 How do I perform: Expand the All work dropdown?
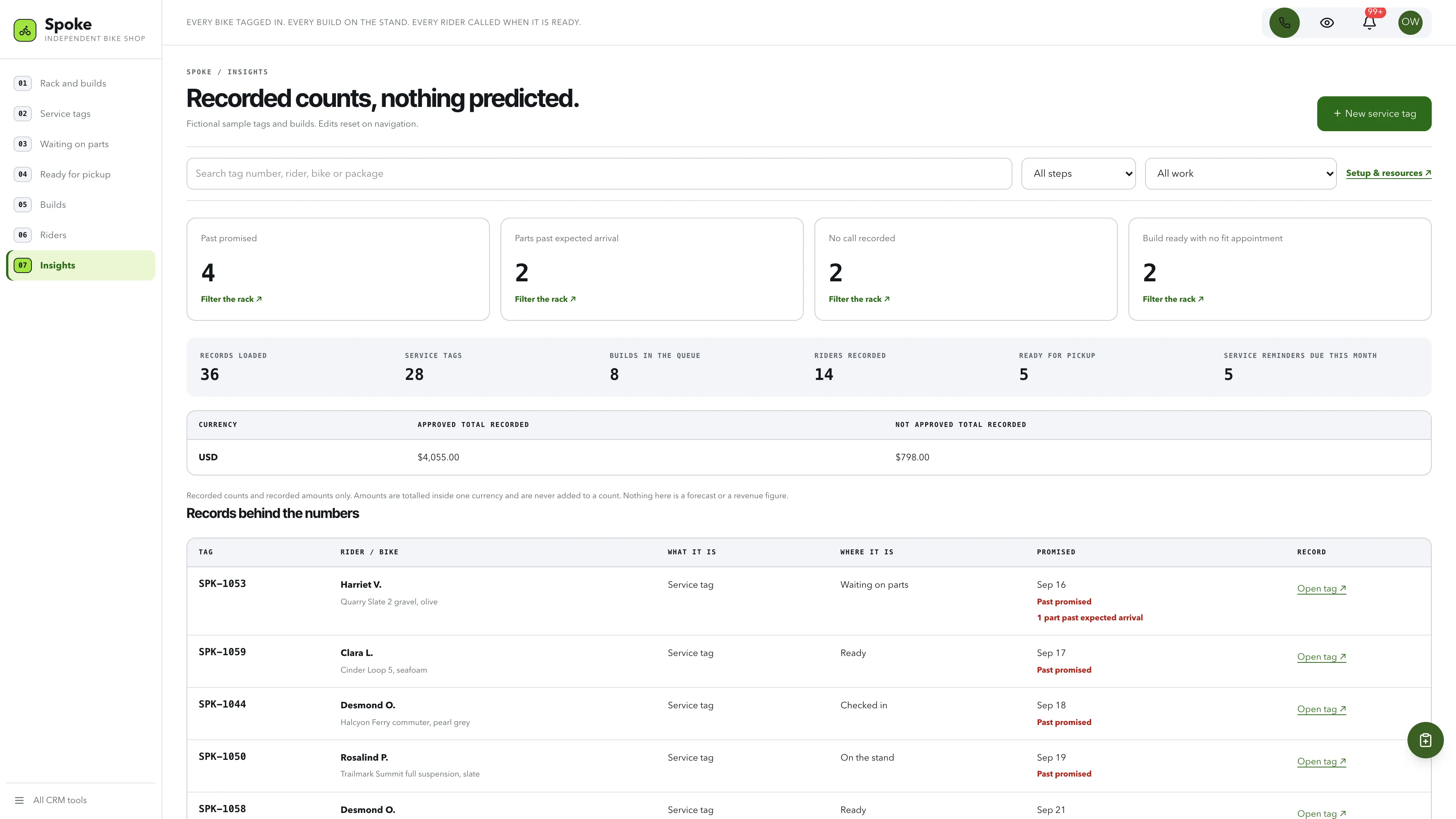pos(1241,174)
